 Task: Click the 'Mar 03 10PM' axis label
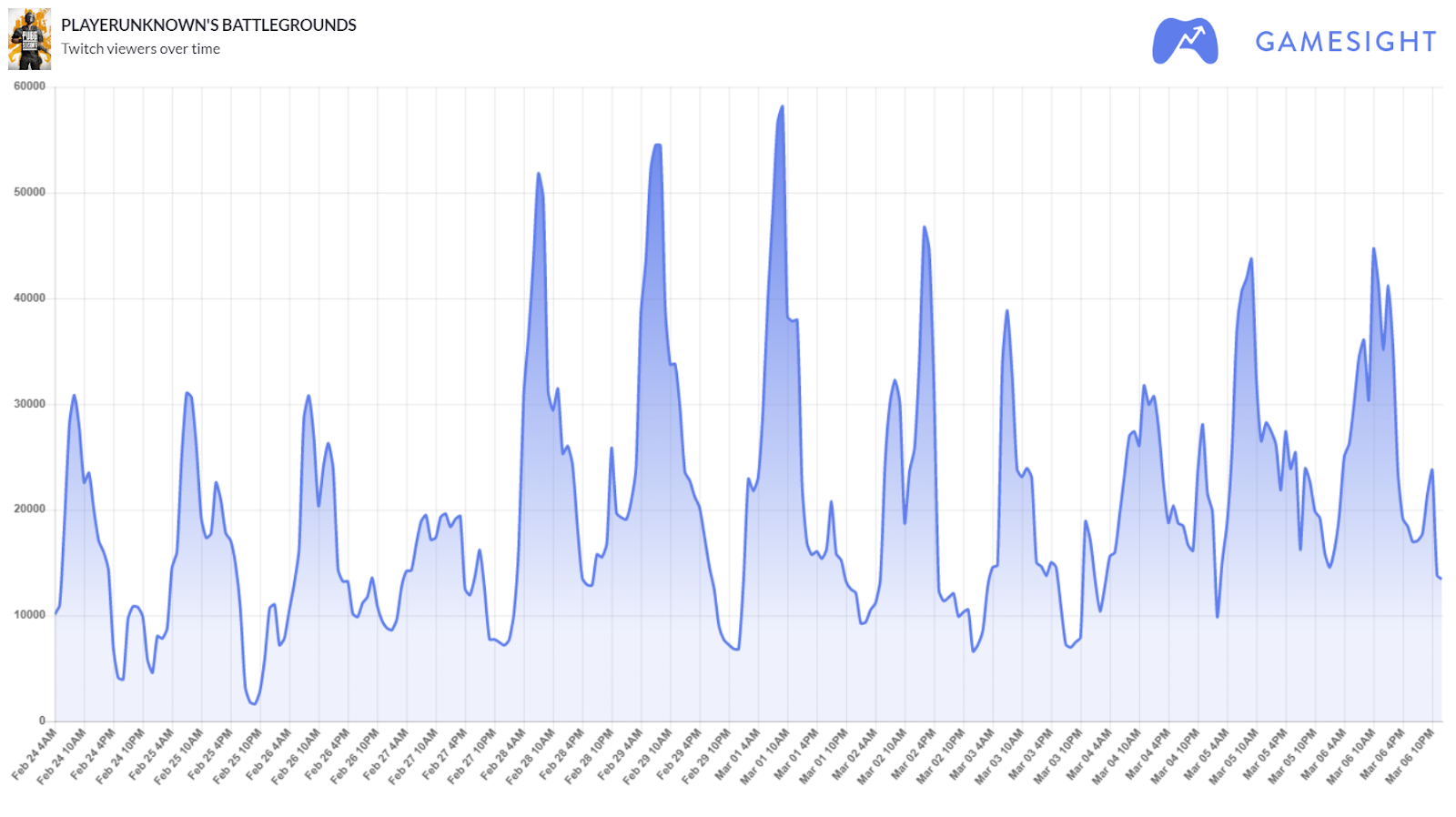pos(1057,755)
